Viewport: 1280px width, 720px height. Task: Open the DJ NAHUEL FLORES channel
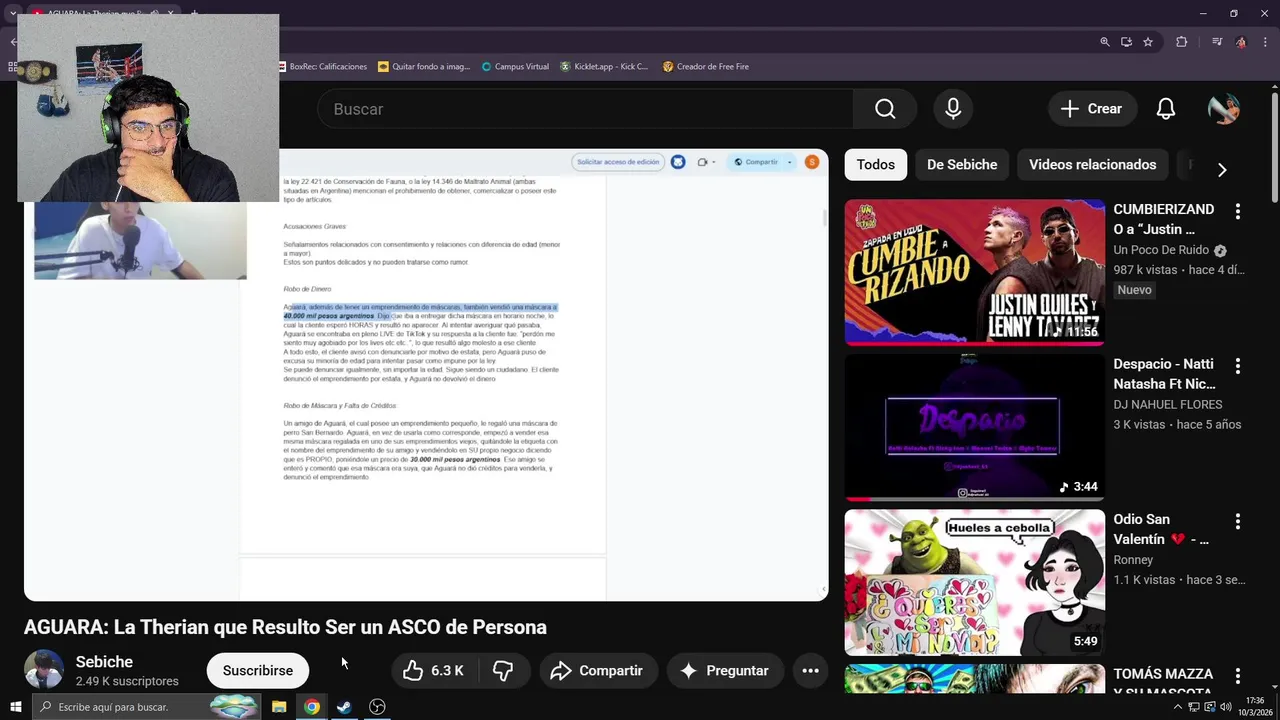[1168, 405]
